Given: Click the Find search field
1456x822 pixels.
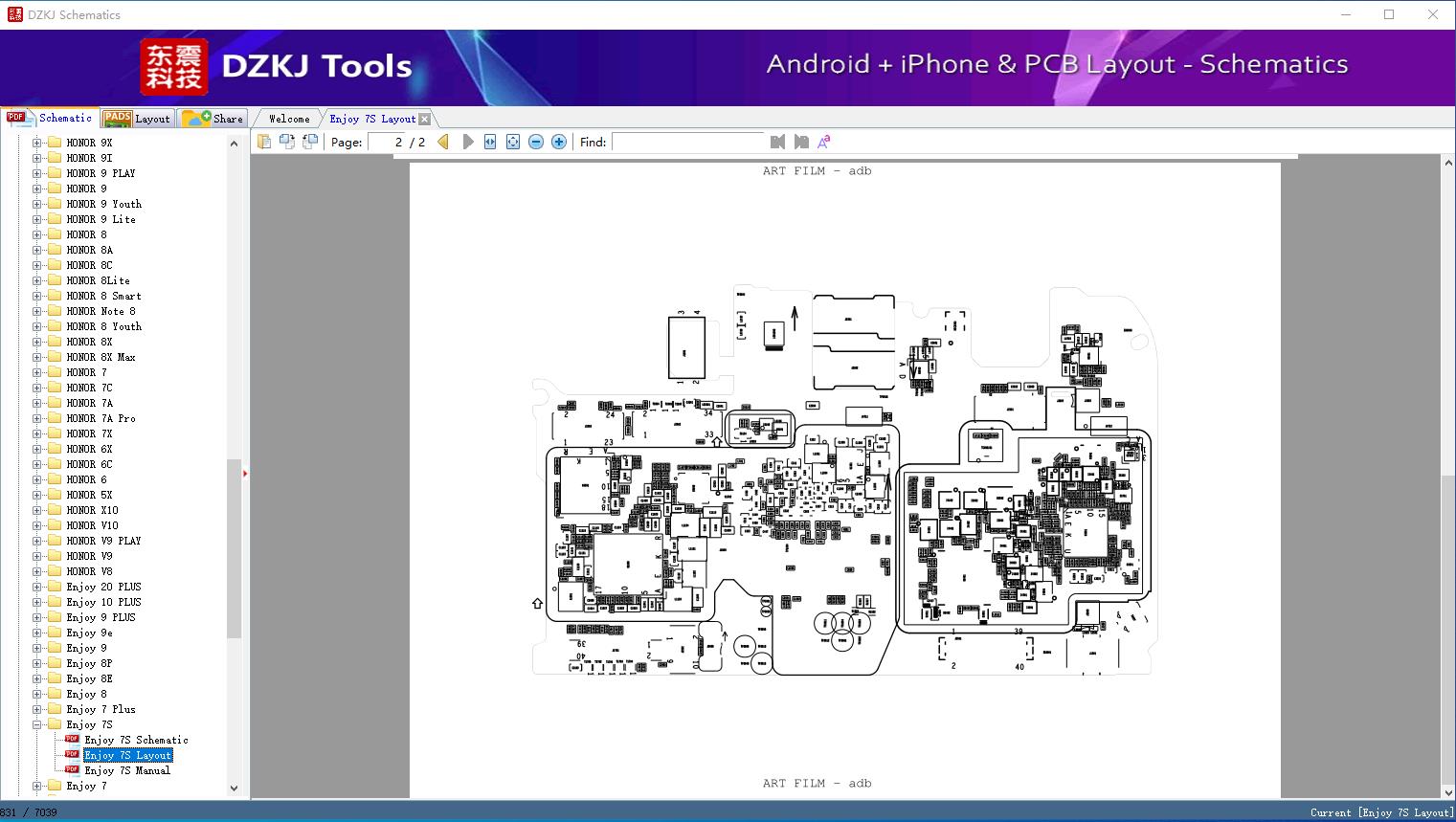Looking at the screenshot, I should [x=688, y=142].
